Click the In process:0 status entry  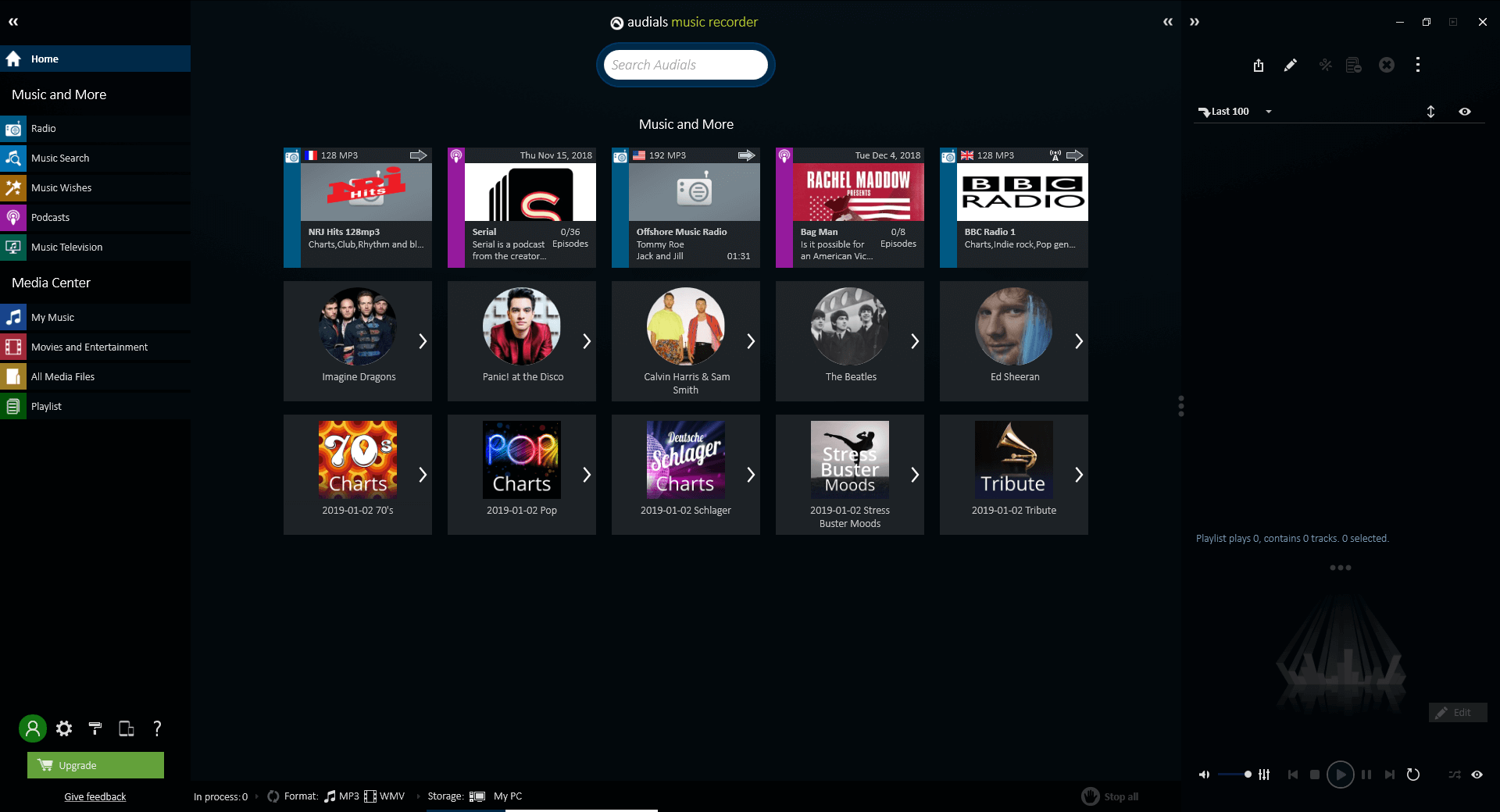coord(220,796)
